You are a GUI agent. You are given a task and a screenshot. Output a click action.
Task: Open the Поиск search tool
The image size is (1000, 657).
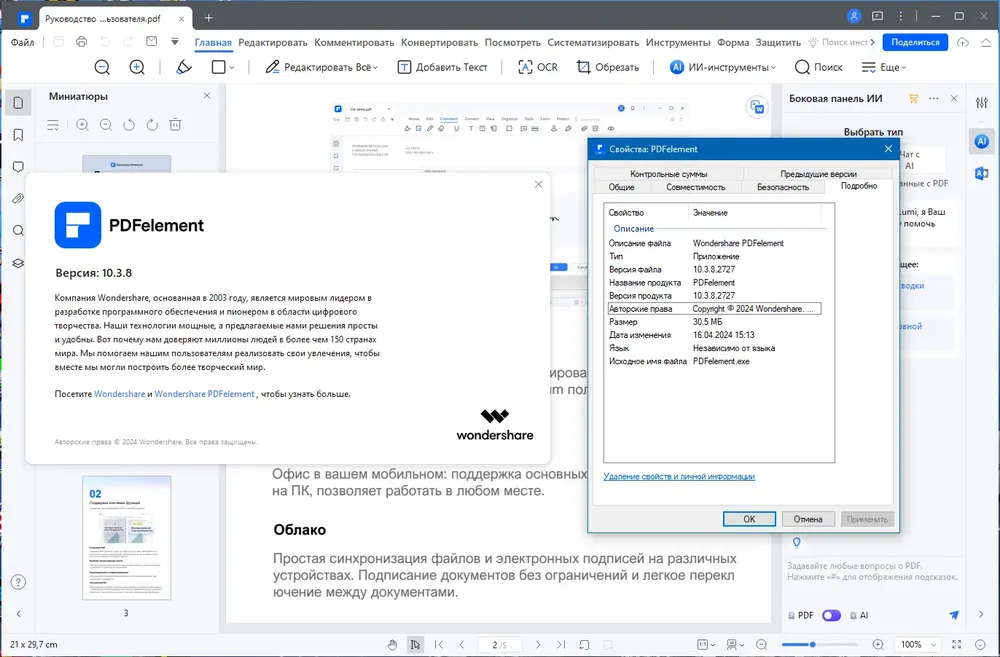click(819, 67)
